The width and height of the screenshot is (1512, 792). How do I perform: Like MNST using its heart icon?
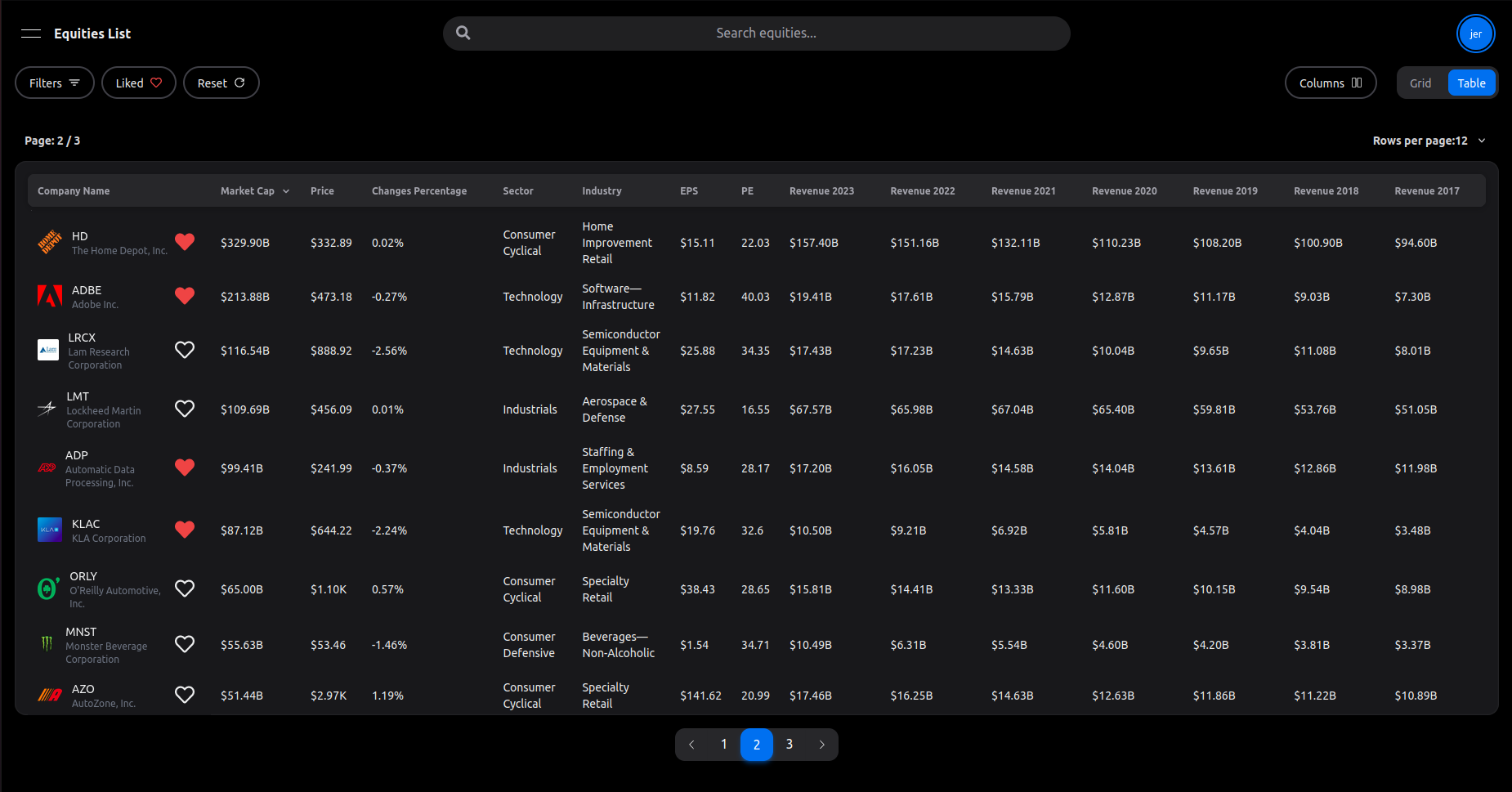tap(185, 644)
